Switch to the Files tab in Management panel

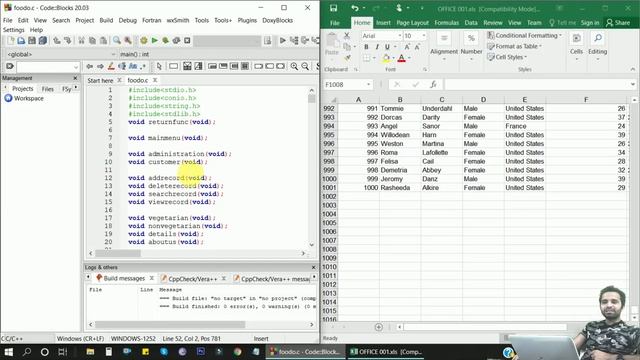(x=47, y=89)
